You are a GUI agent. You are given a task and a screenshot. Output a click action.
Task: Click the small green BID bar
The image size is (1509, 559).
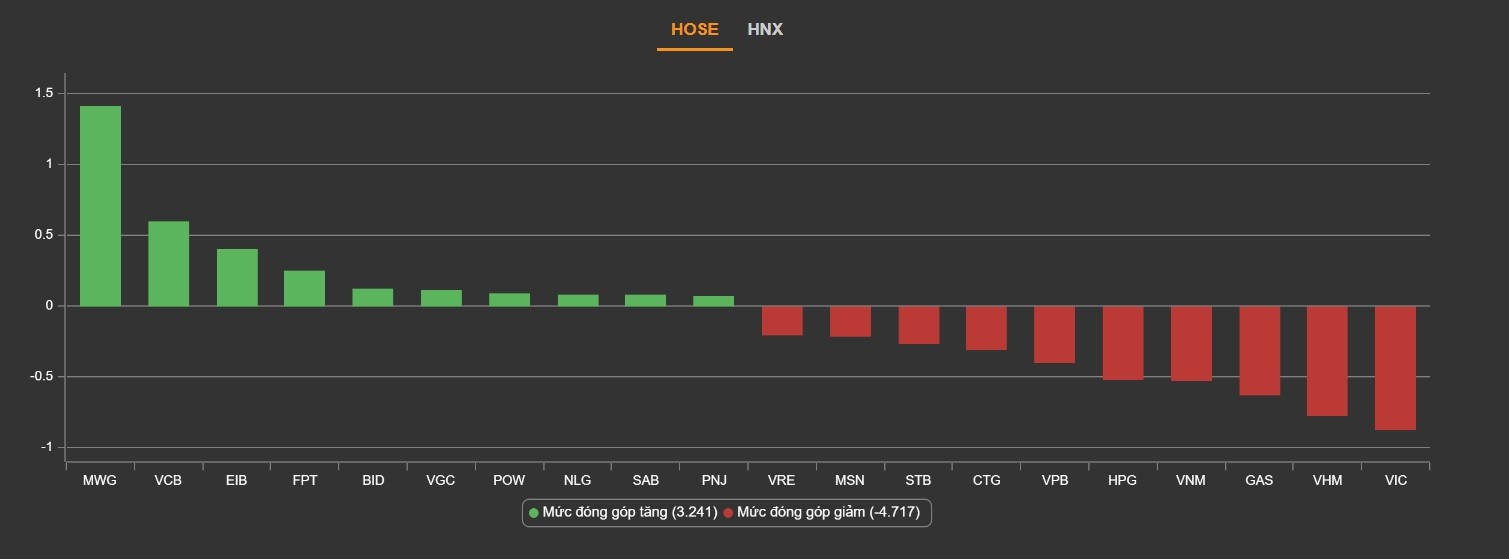tap(372, 297)
